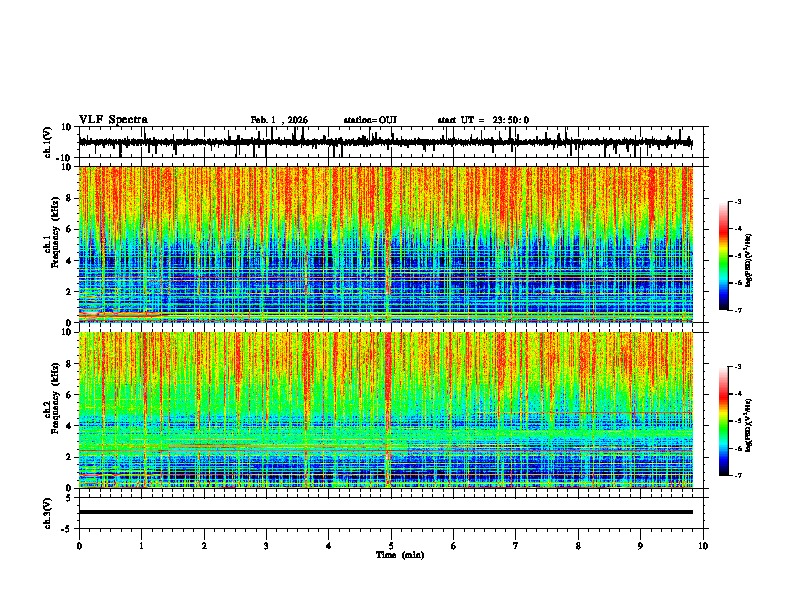Image resolution: width=792 pixels, height=612 pixels.
Task: Click the ch.2 log PSD color bar
Action: coord(724,421)
